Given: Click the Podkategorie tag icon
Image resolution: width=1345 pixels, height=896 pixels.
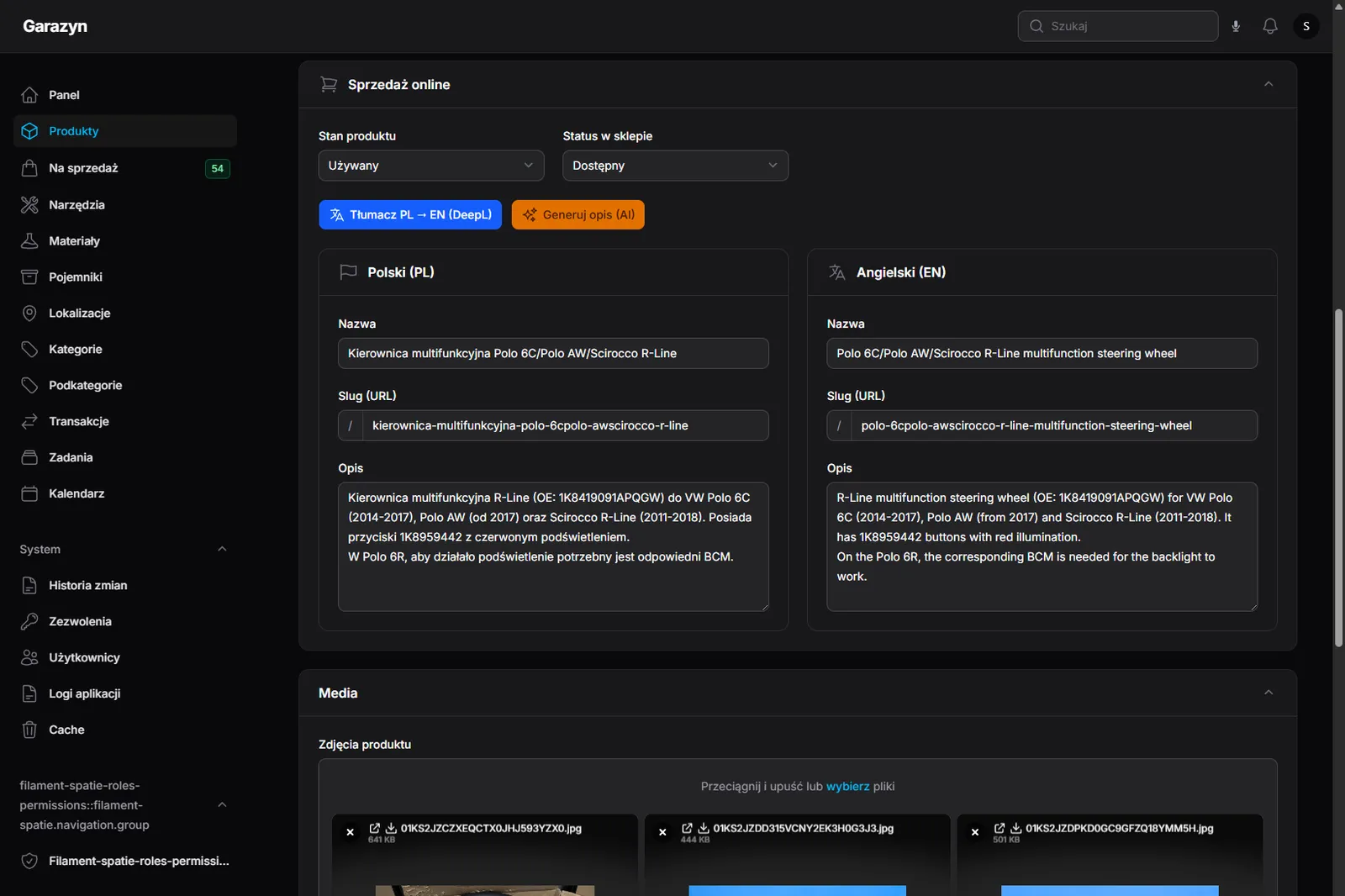Looking at the screenshot, I should pos(29,386).
